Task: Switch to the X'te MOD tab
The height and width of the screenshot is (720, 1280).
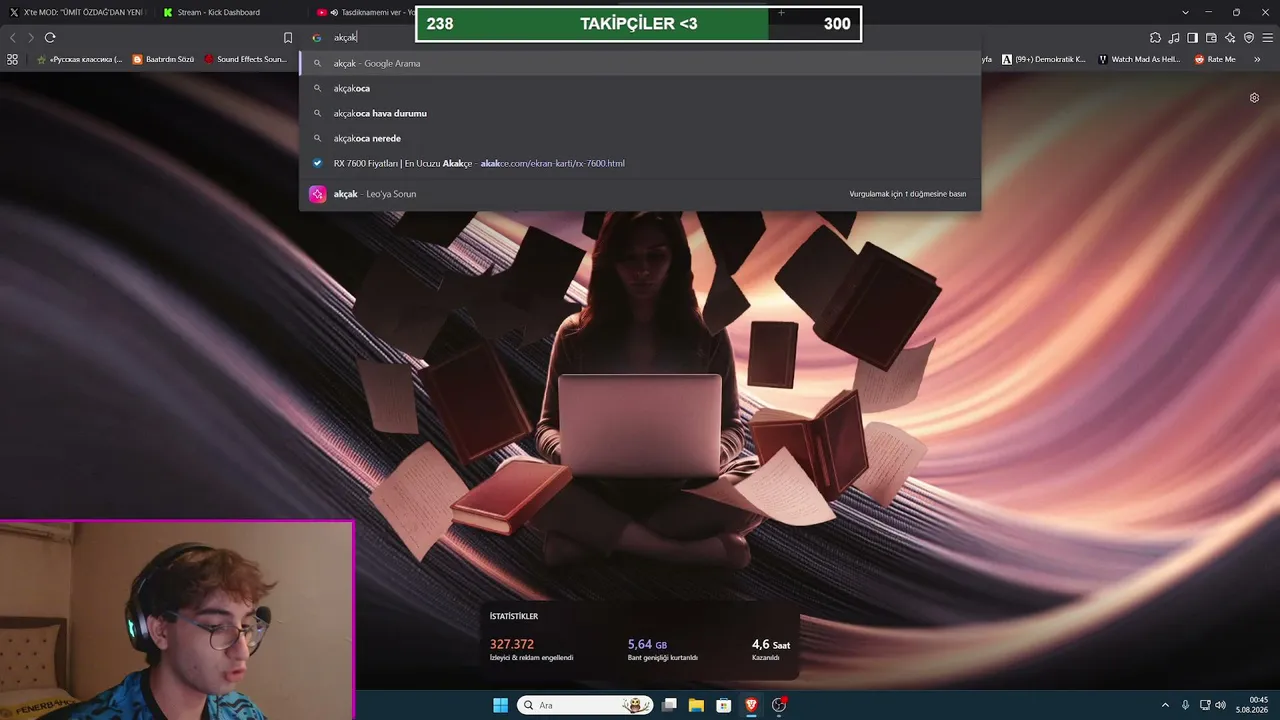Action: pos(76,12)
